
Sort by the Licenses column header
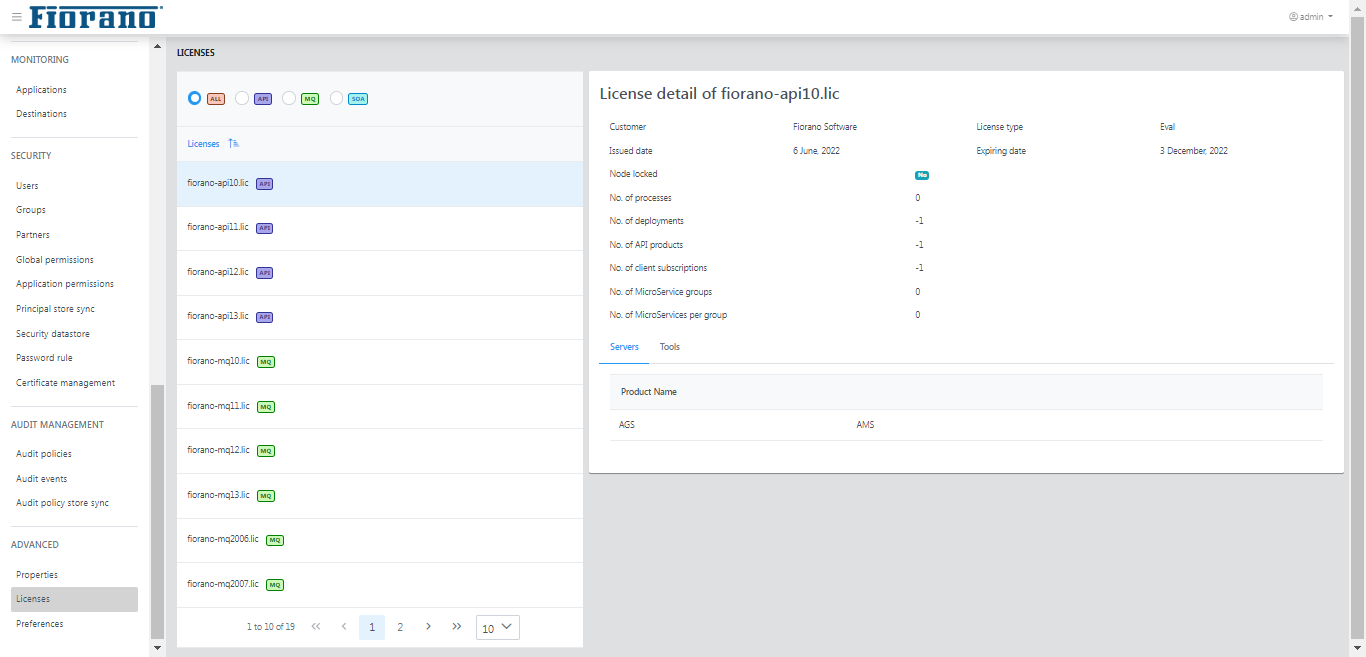[x=203, y=144]
